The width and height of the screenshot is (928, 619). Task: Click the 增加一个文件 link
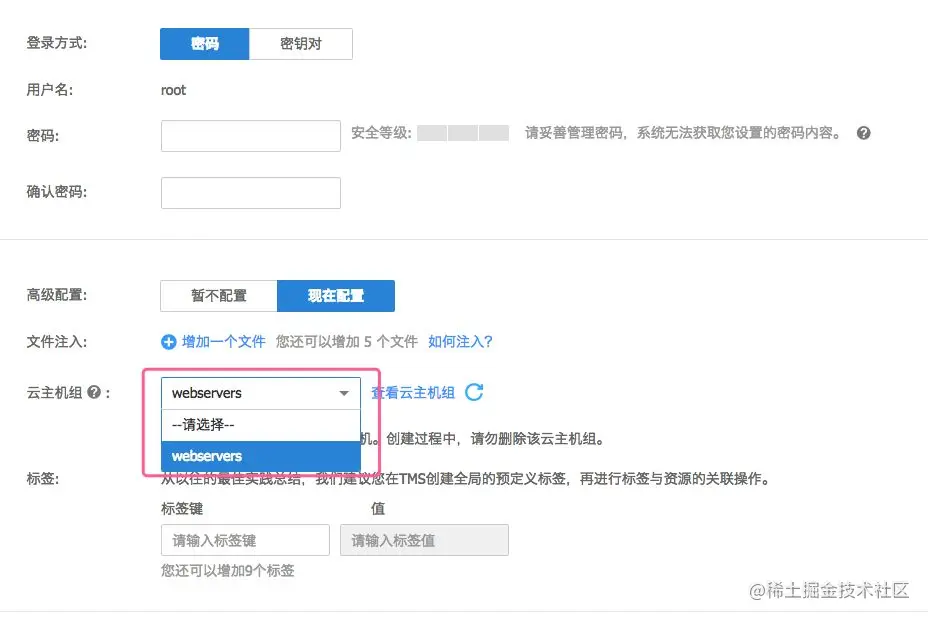[x=223, y=342]
